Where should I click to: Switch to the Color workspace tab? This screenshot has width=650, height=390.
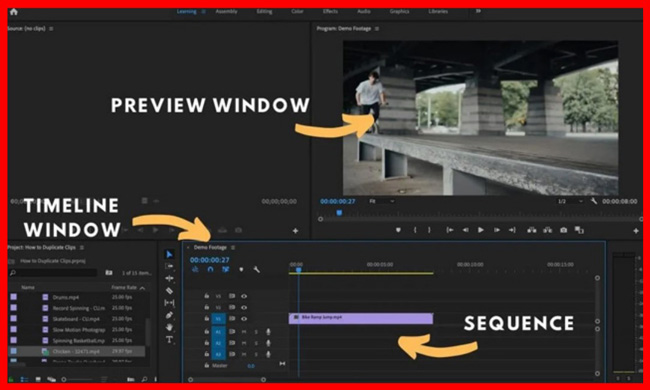(297, 12)
